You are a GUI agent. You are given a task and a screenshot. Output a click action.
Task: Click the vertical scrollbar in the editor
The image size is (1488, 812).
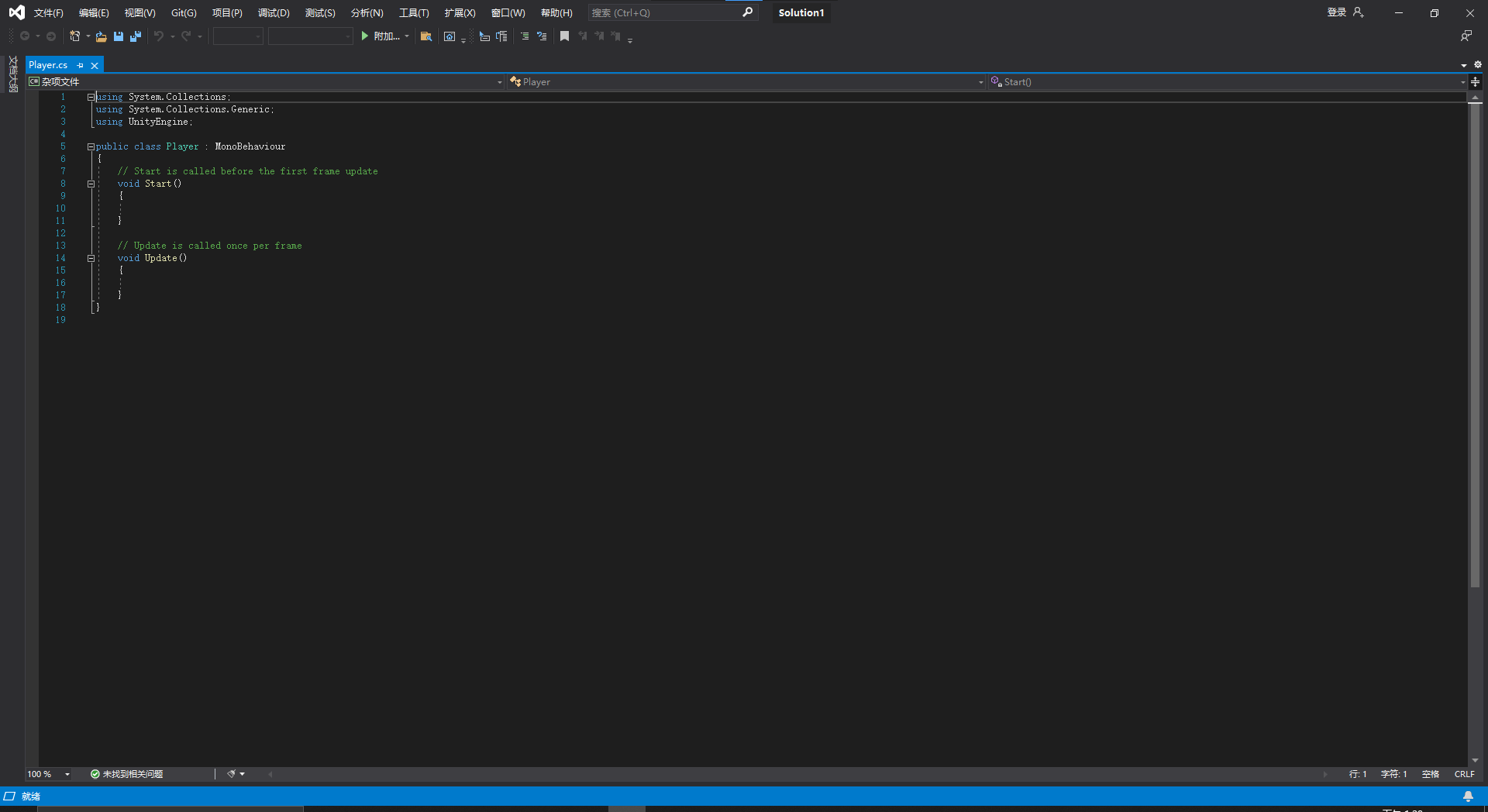[1475, 349]
